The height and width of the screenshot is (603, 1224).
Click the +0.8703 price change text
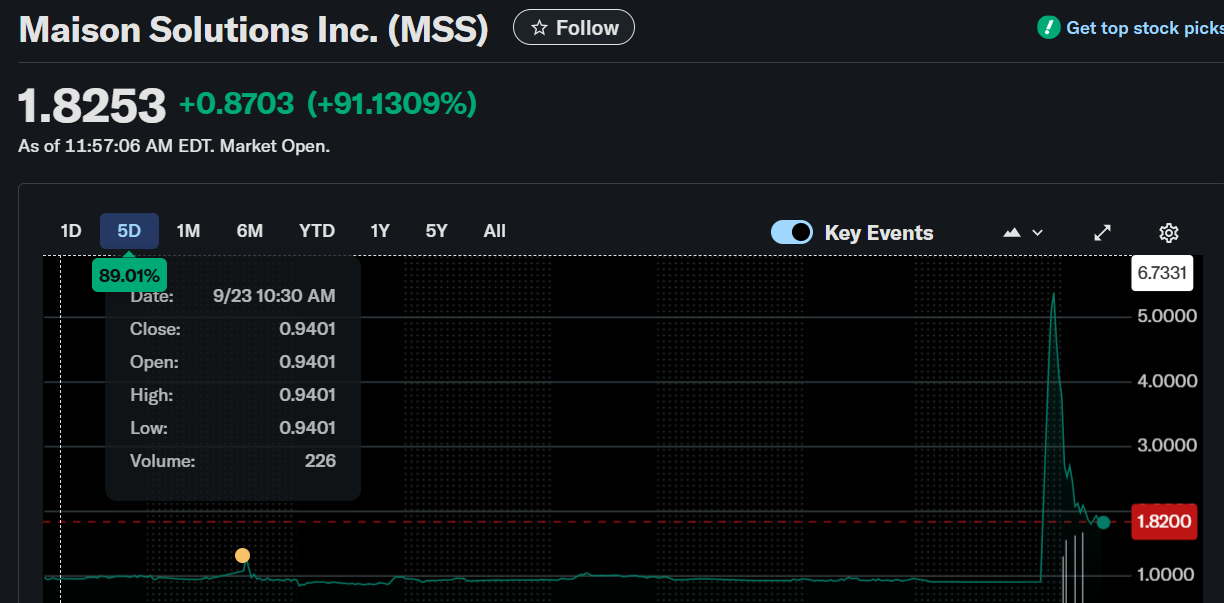point(237,103)
